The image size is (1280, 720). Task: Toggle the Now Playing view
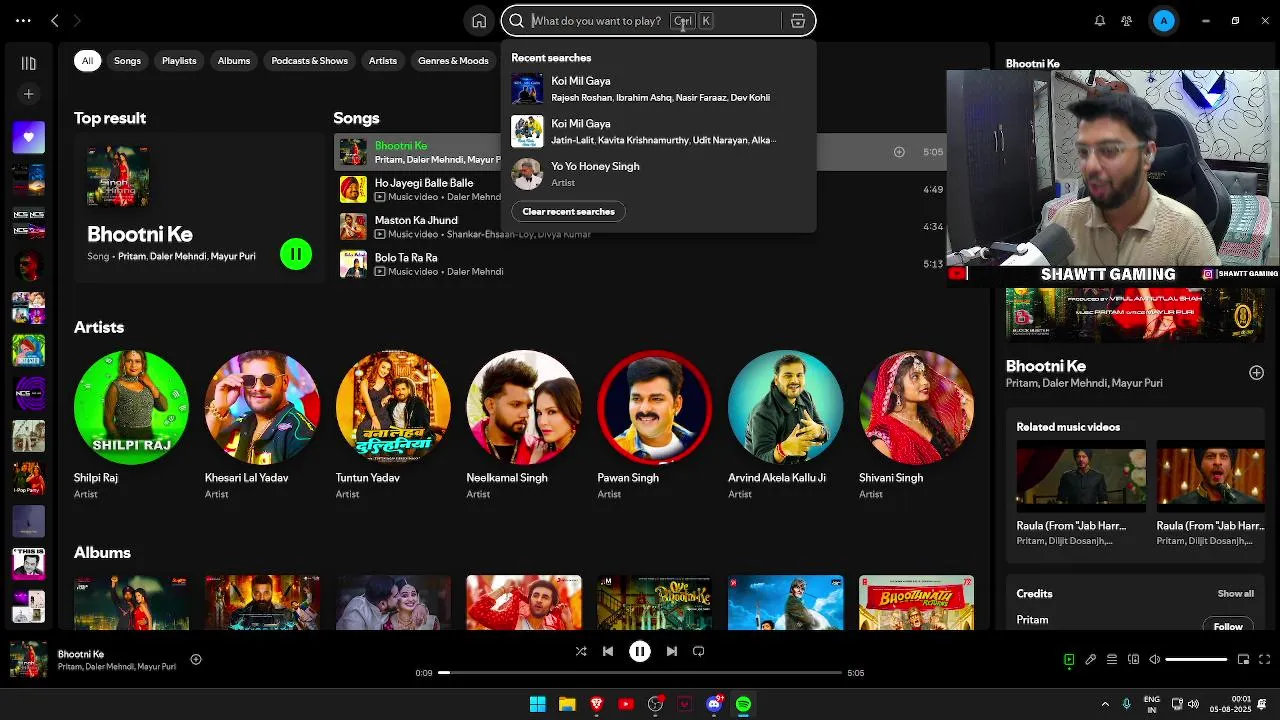point(1069,660)
